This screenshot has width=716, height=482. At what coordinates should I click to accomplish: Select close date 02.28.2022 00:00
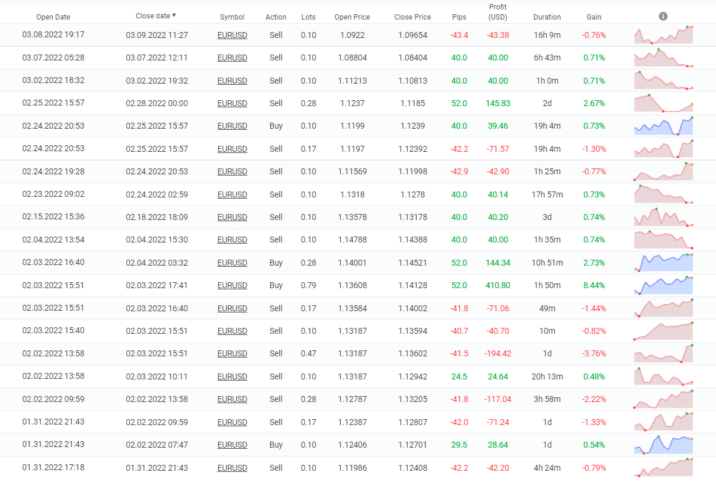[157, 104]
